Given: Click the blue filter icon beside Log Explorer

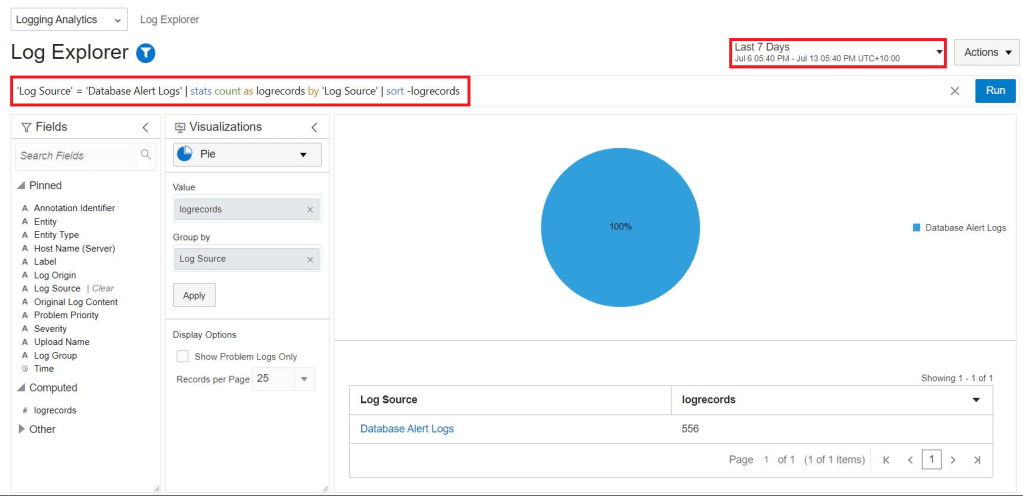Looking at the screenshot, I should pos(146,53).
